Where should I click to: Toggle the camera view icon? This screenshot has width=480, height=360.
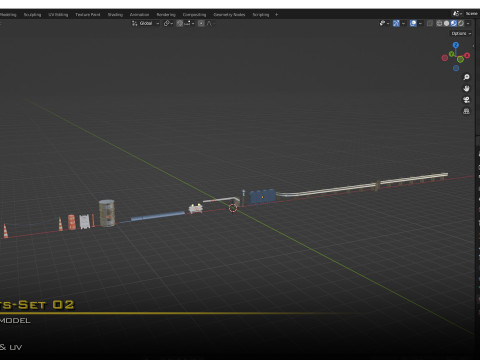coord(466,100)
